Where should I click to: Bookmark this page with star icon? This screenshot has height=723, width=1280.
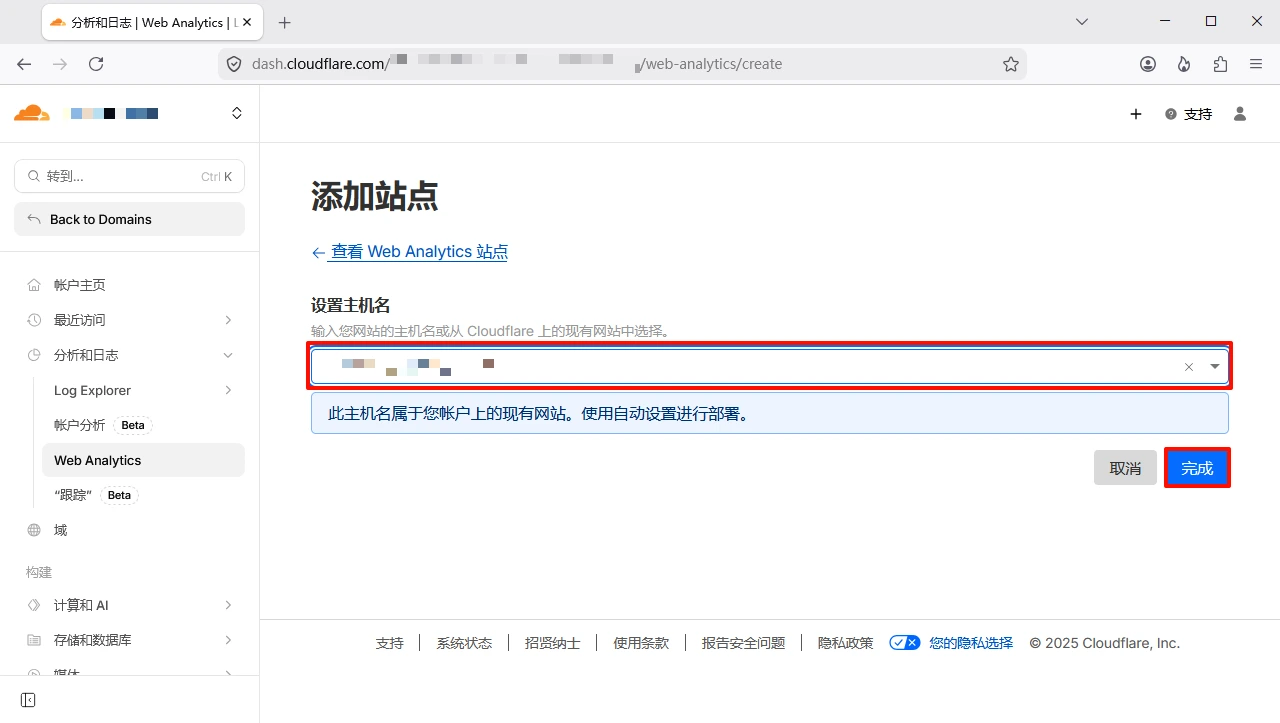(1011, 64)
